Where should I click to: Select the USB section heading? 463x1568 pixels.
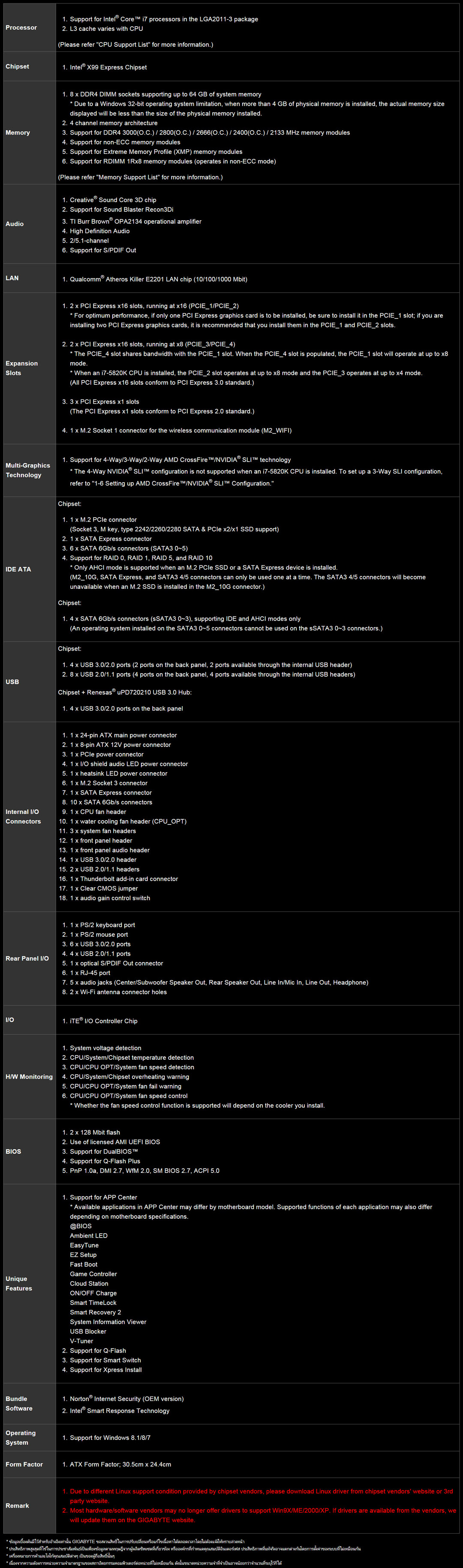pyautogui.click(x=12, y=682)
